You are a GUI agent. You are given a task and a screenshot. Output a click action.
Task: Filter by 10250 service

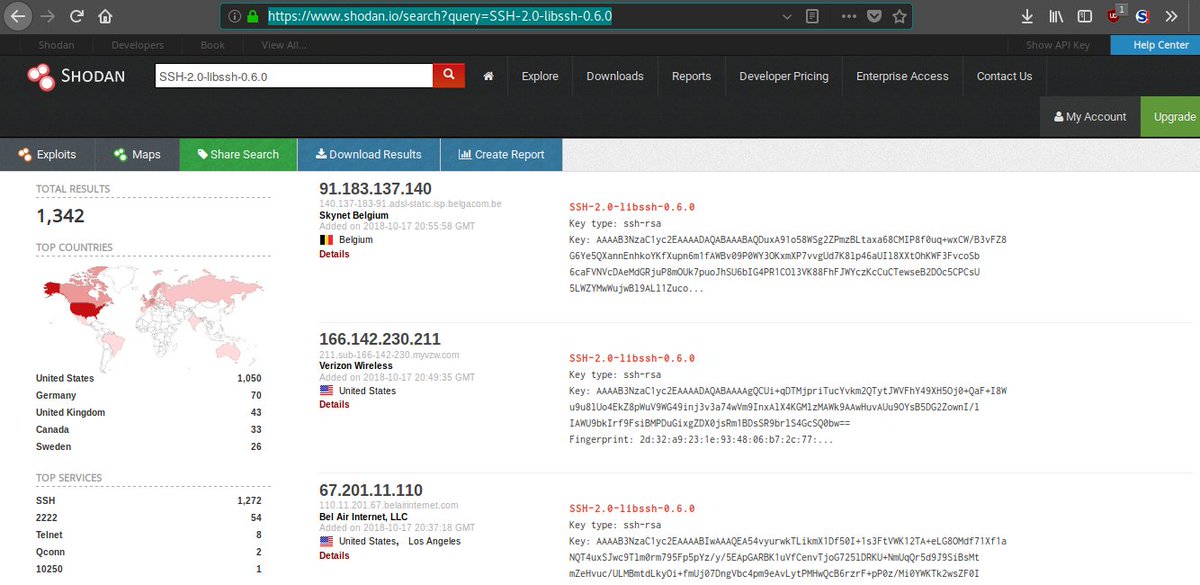coord(50,569)
